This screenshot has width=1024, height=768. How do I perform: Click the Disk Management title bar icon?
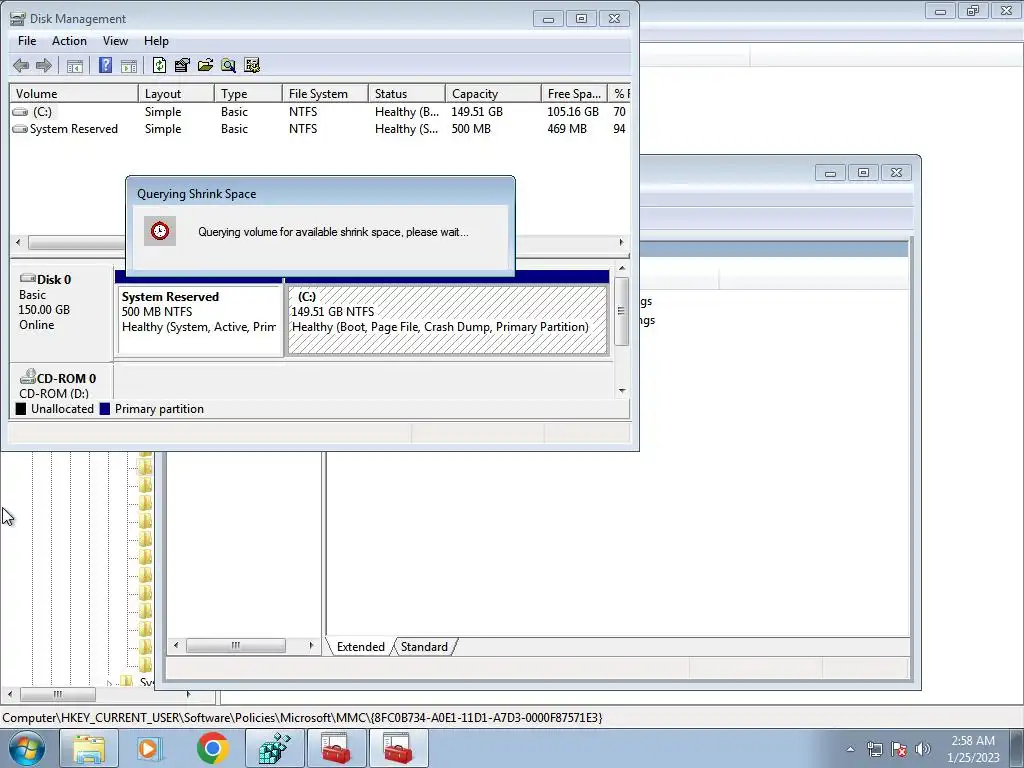[18, 19]
